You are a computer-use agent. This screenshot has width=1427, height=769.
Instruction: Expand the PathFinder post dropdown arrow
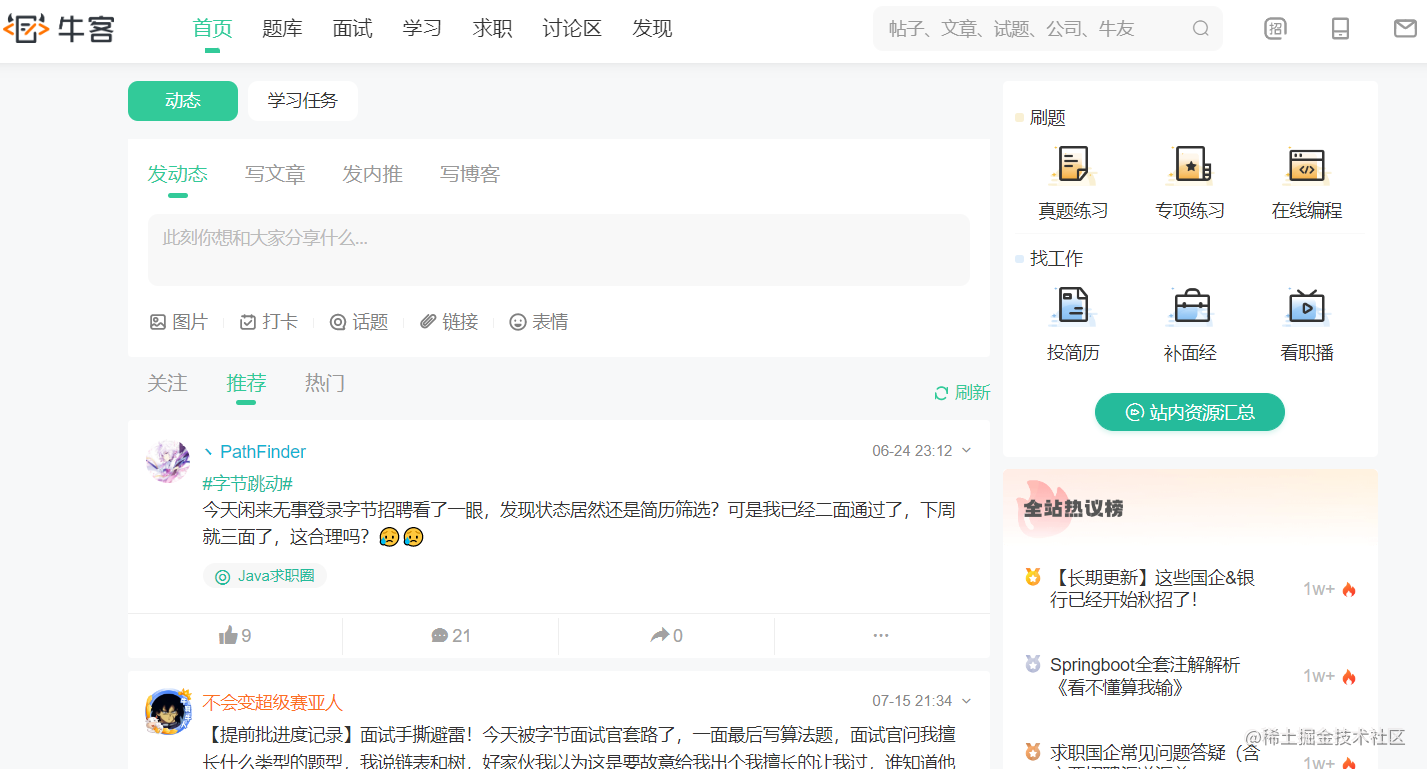[966, 451]
